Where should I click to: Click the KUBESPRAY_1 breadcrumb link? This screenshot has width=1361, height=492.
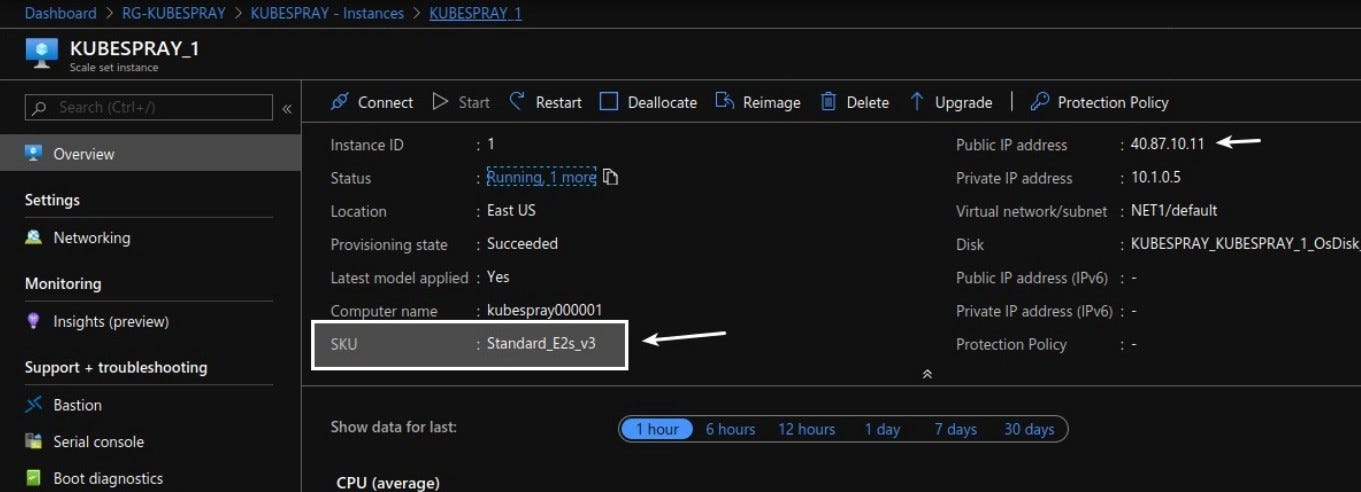tap(475, 13)
